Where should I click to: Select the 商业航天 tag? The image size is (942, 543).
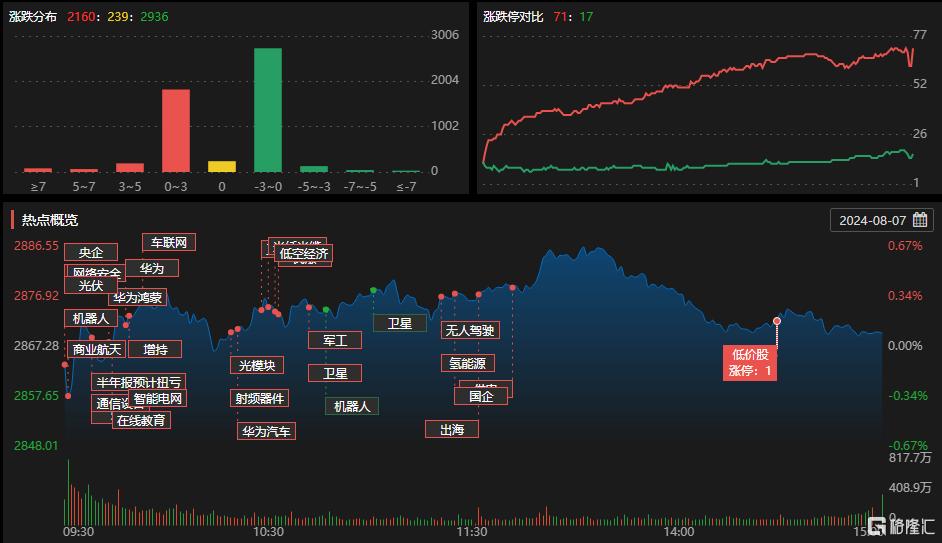(96, 350)
